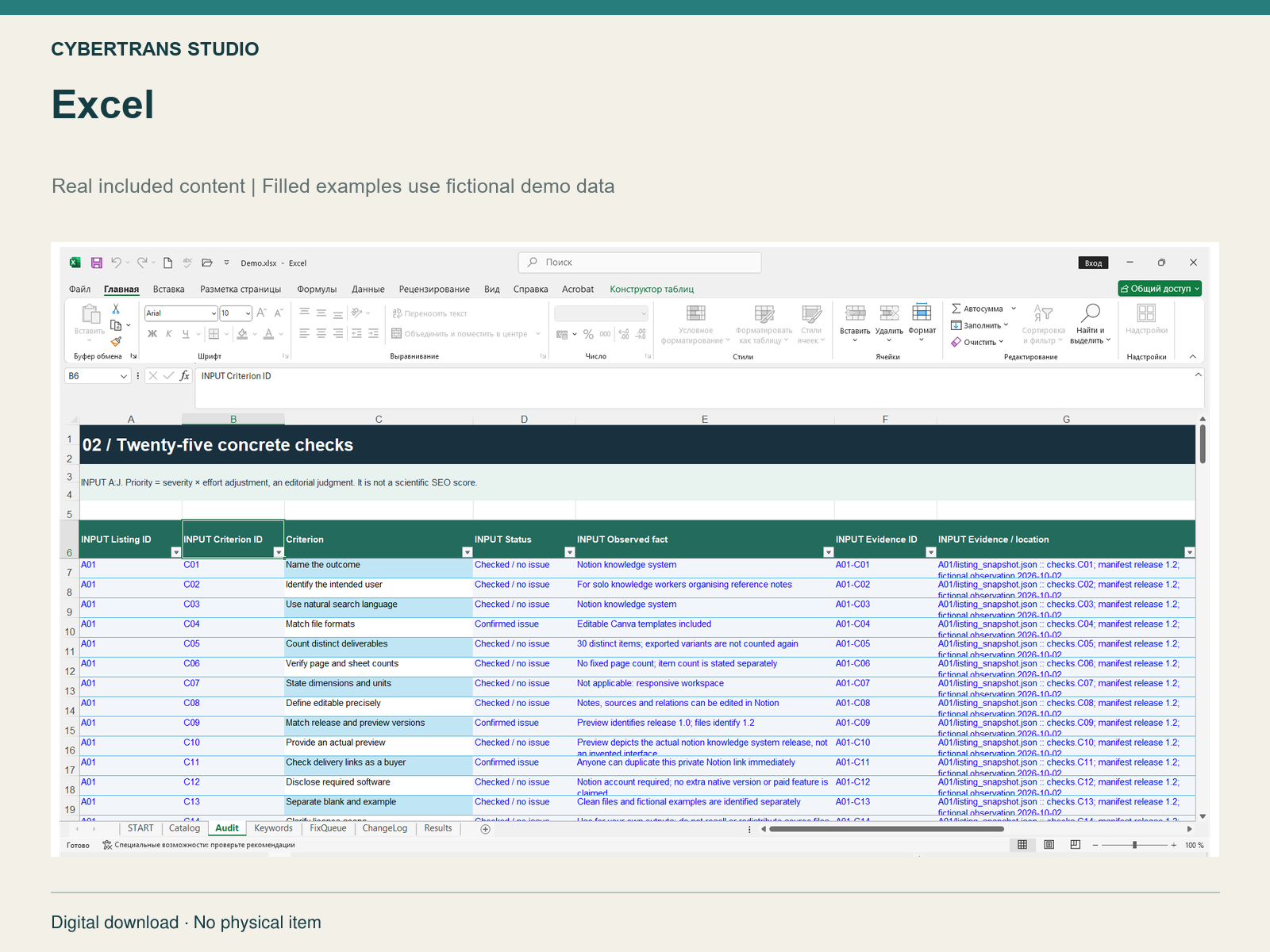1270x952 pixels.
Task: Insert function using the fx button
Action: coord(184,376)
